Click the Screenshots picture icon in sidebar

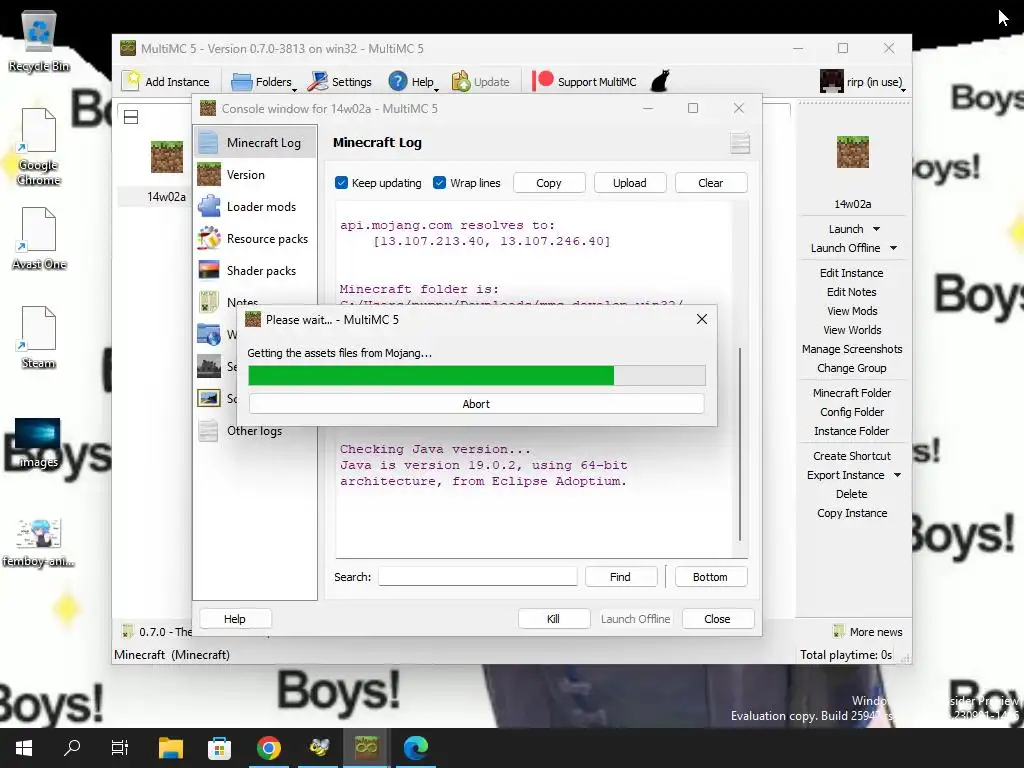click(x=208, y=398)
